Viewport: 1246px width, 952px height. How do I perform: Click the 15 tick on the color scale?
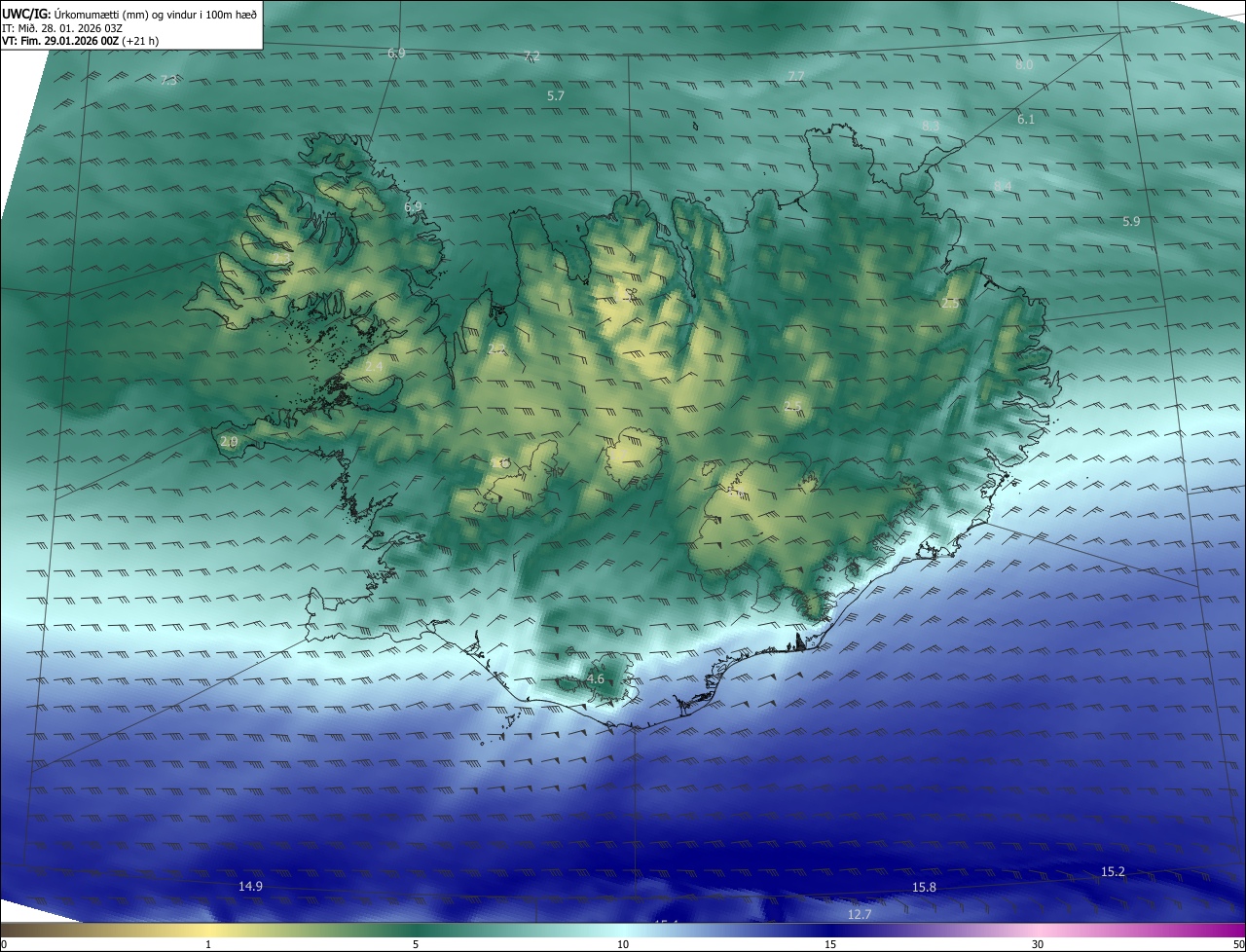coord(830,944)
